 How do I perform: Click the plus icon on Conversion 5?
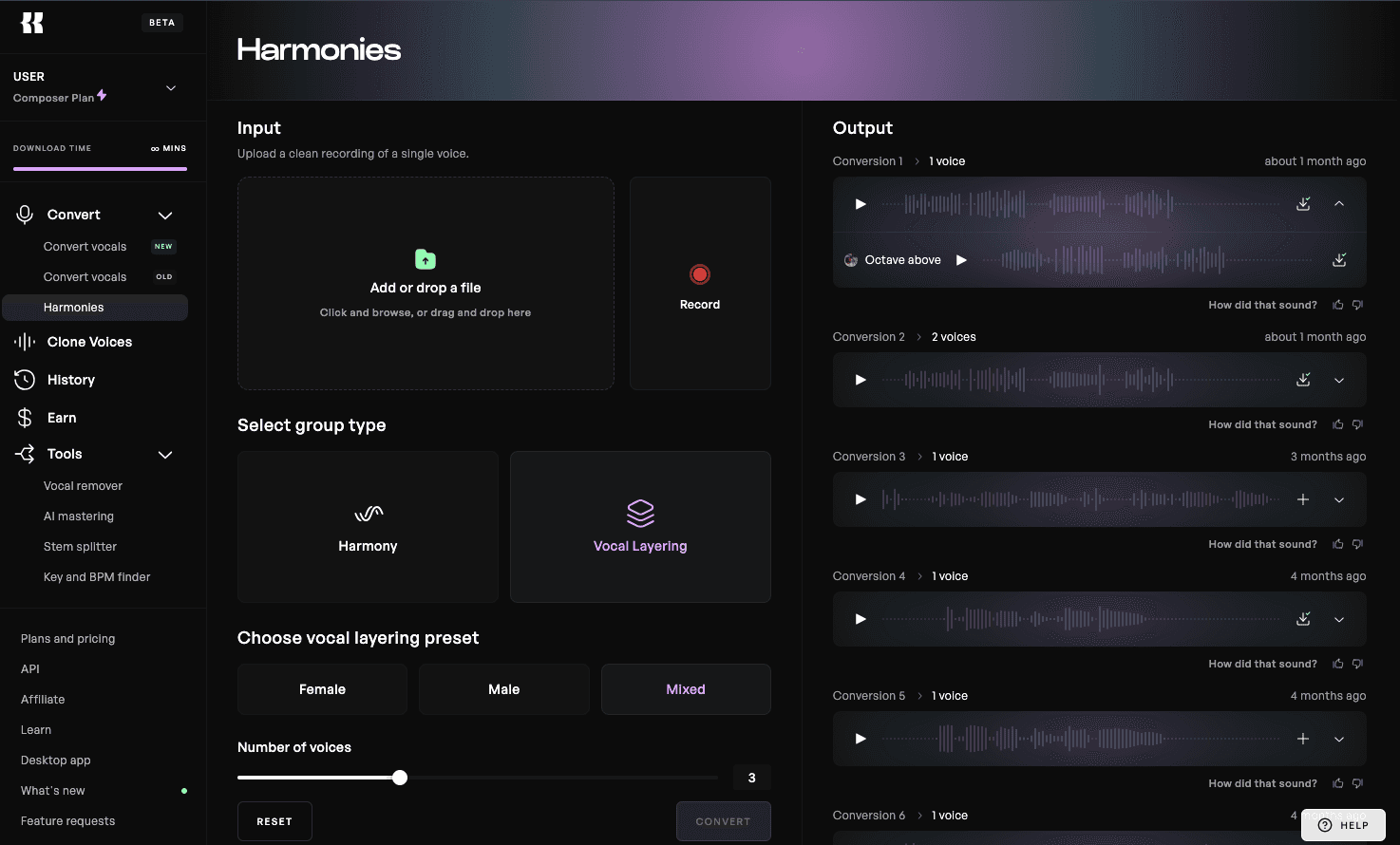tap(1303, 739)
